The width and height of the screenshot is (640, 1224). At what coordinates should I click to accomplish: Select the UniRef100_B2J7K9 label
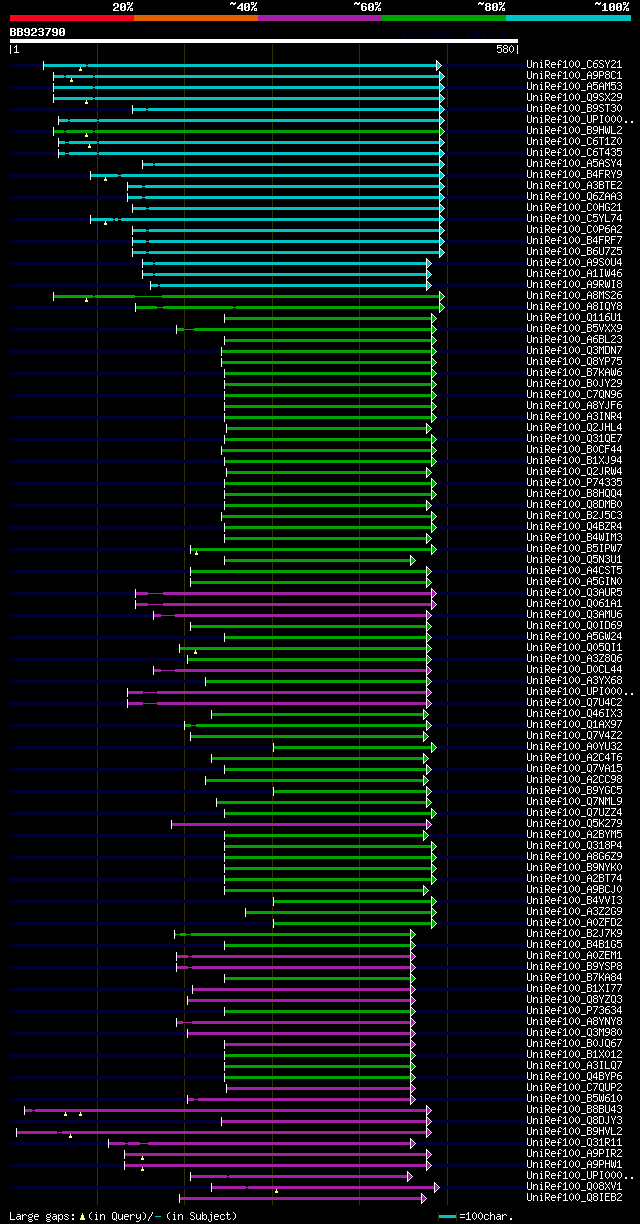pyautogui.click(x=574, y=933)
